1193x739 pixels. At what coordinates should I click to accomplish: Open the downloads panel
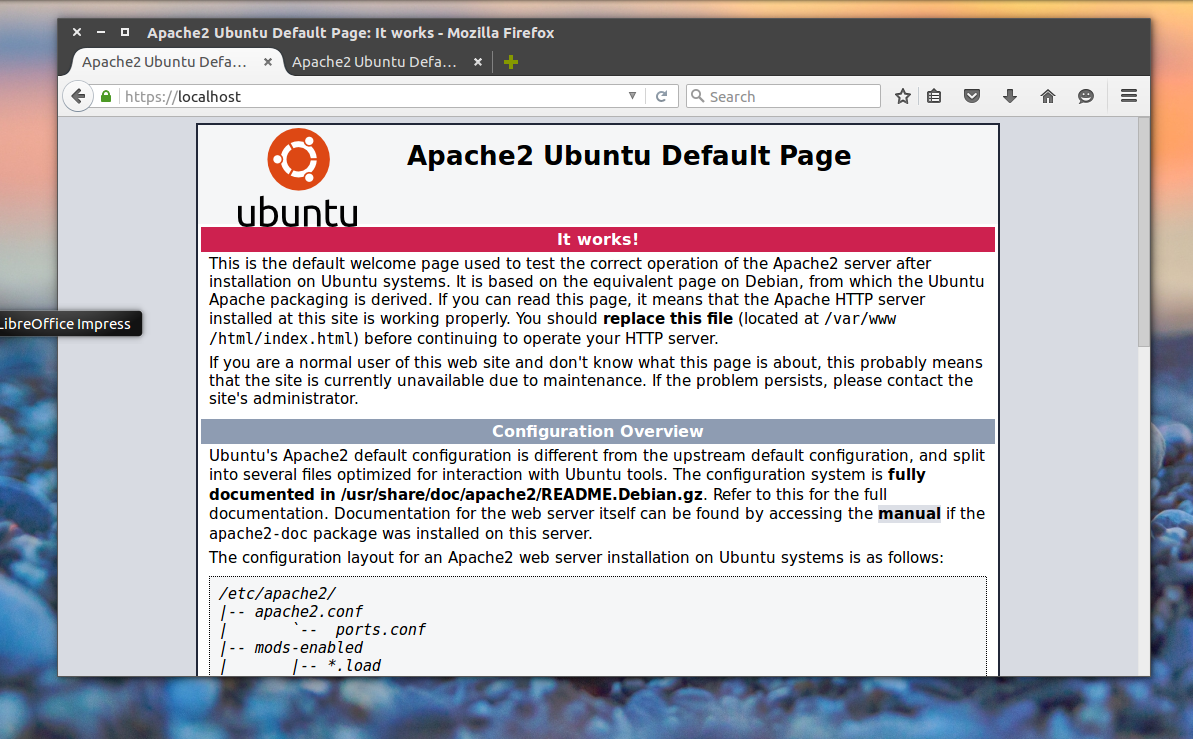tap(1010, 97)
